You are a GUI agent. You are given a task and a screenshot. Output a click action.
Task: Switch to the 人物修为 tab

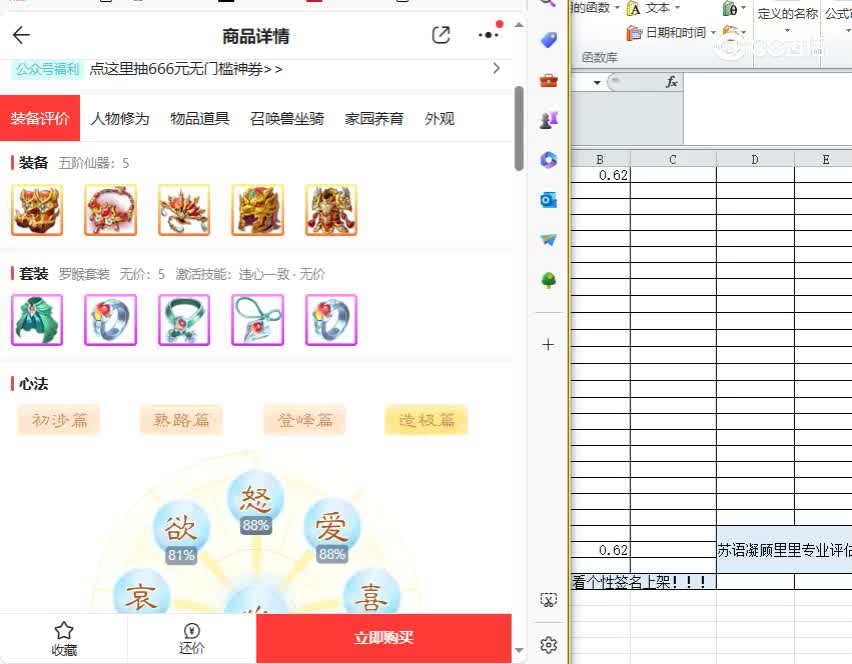(x=119, y=117)
